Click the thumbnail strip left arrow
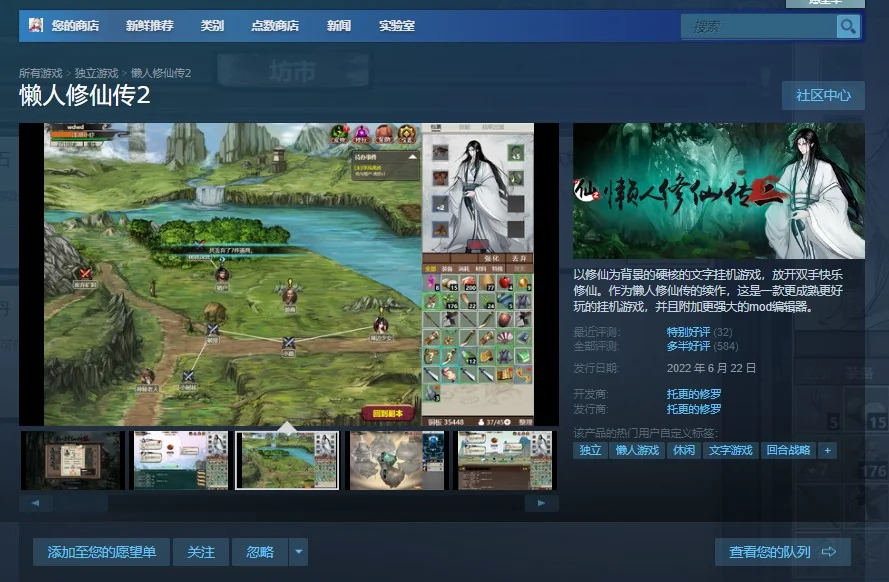Viewport: 889px width, 582px height. click(36, 503)
